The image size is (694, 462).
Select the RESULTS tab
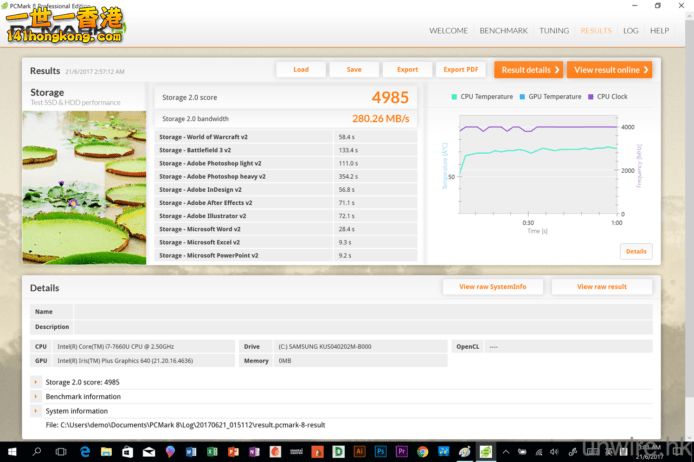tap(596, 31)
